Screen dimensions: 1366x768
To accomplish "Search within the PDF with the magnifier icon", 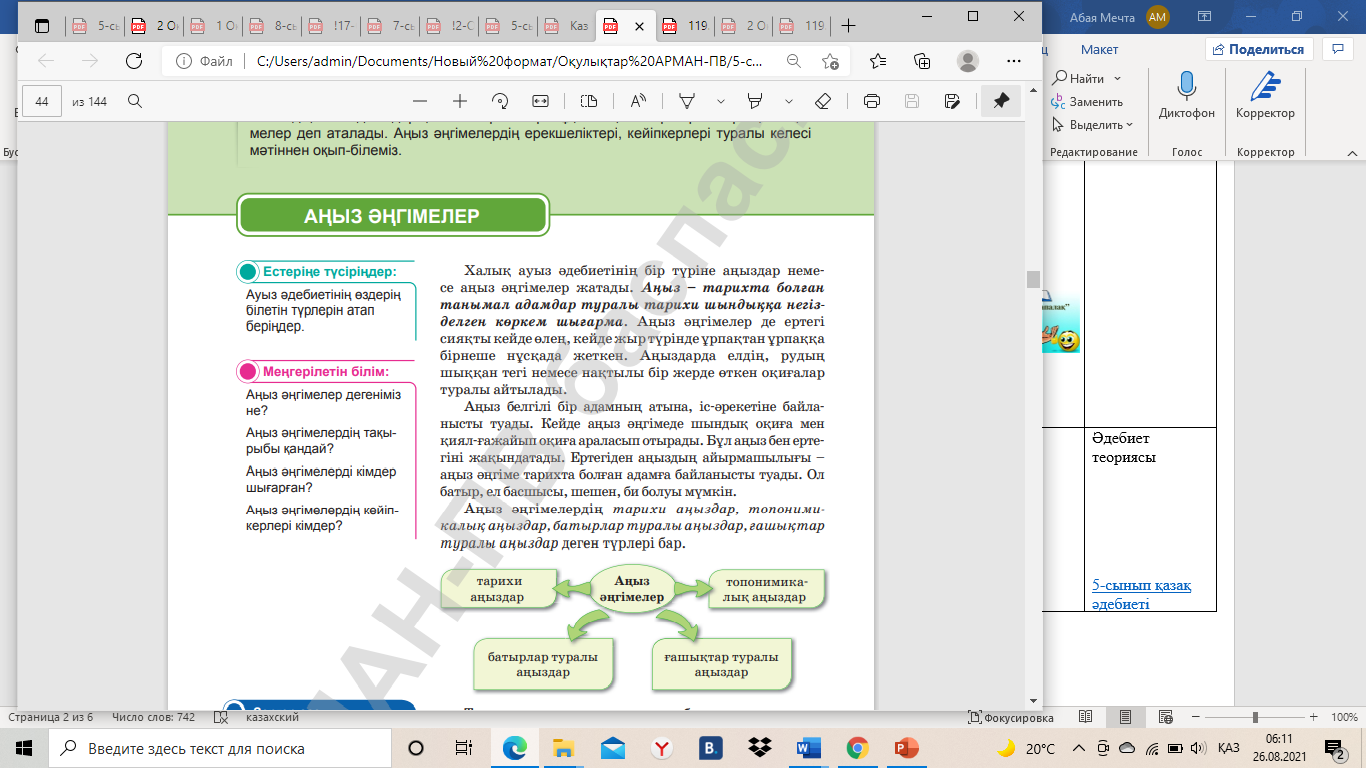I will [x=135, y=101].
